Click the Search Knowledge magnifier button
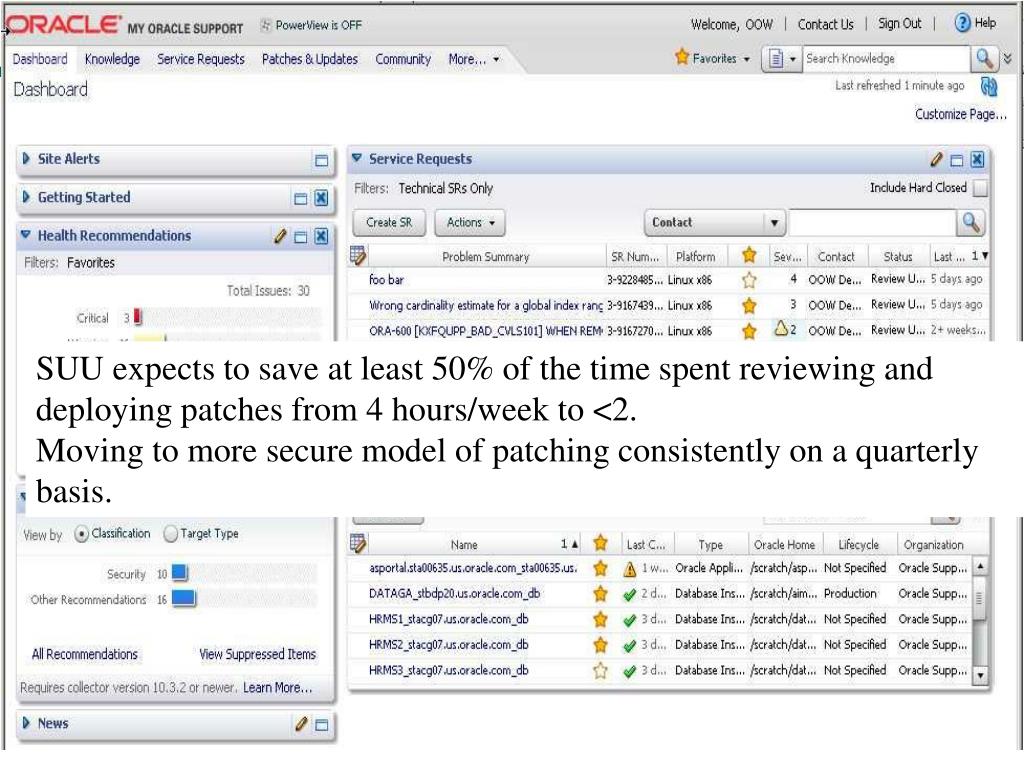1024x768 pixels. click(984, 59)
